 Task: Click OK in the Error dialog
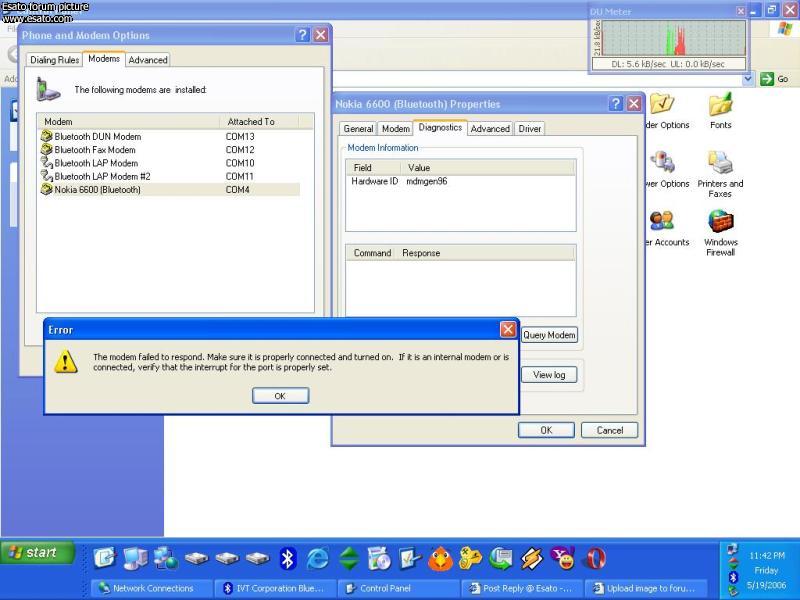(x=280, y=396)
